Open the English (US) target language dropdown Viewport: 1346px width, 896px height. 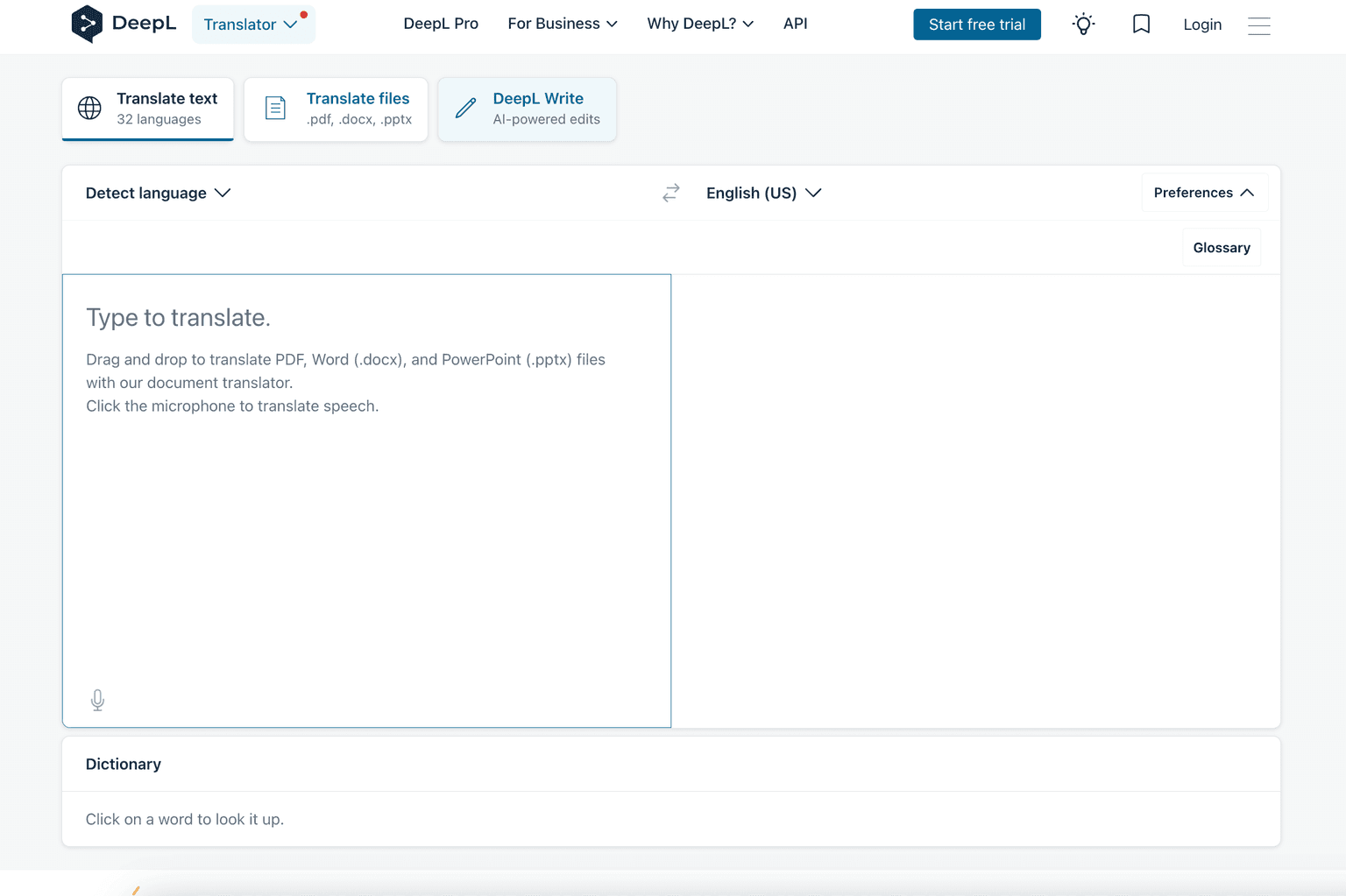point(764,193)
